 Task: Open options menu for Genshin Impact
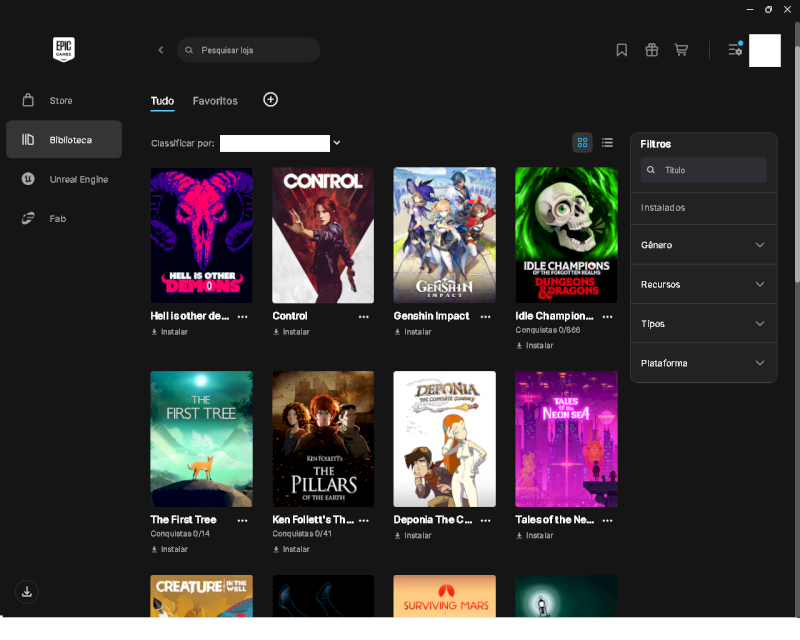pyautogui.click(x=485, y=316)
